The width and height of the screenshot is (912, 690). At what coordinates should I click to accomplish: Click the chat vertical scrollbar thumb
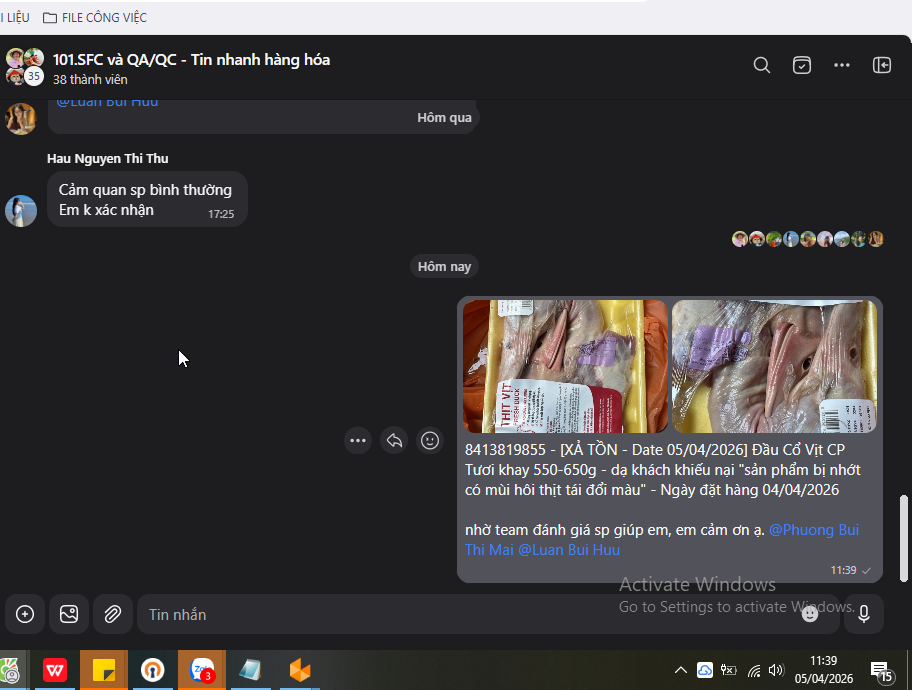point(903,538)
